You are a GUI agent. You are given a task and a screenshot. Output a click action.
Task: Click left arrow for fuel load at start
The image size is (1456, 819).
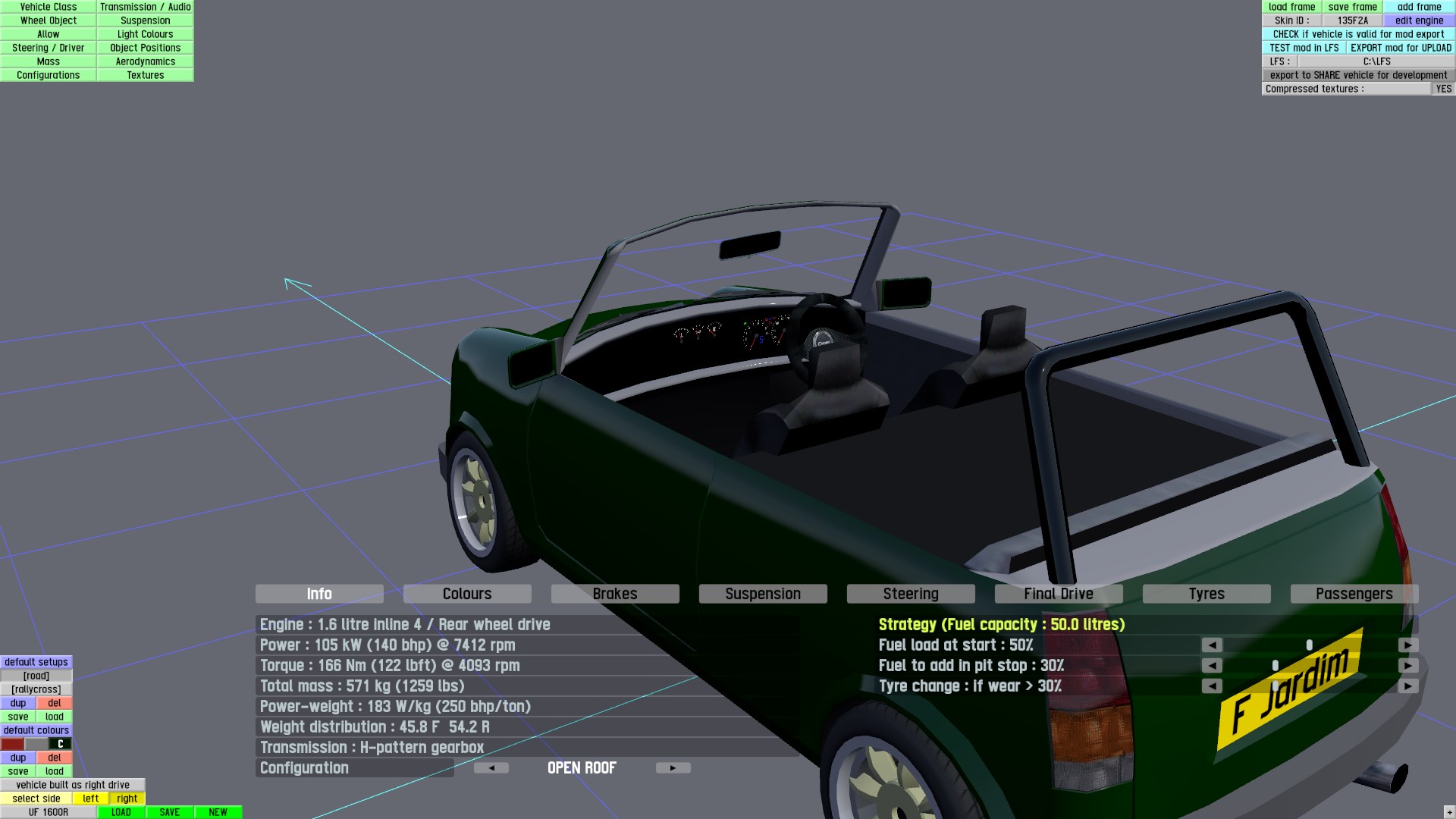(x=1211, y=645)
